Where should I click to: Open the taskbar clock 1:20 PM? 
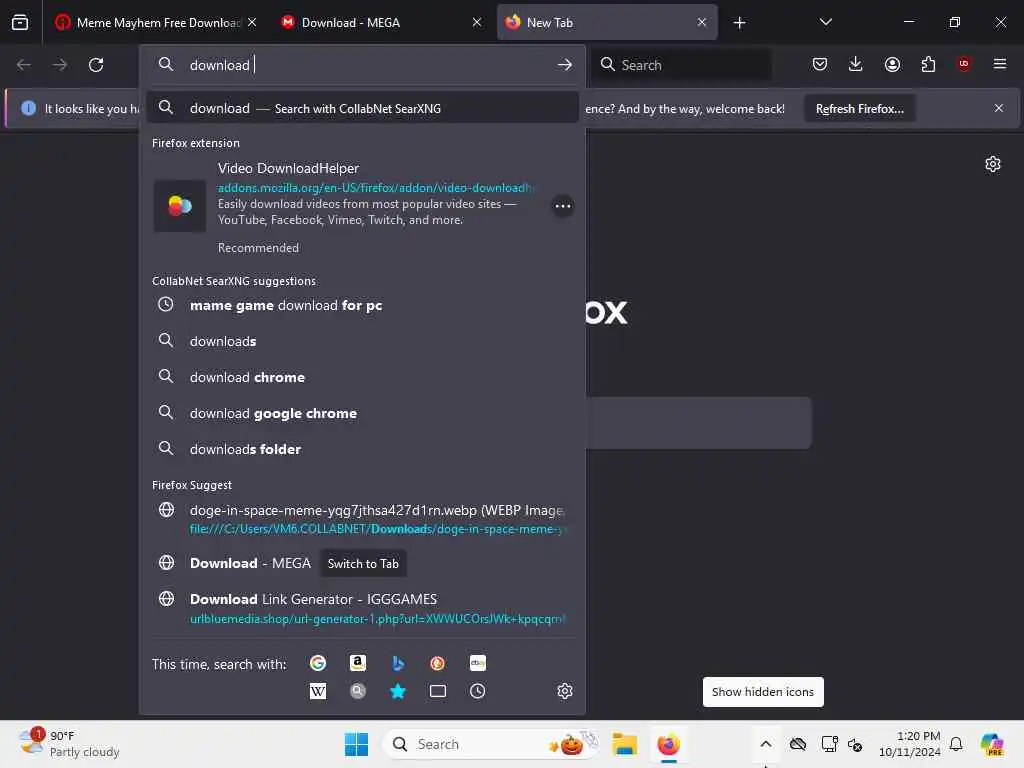(909, 744)
